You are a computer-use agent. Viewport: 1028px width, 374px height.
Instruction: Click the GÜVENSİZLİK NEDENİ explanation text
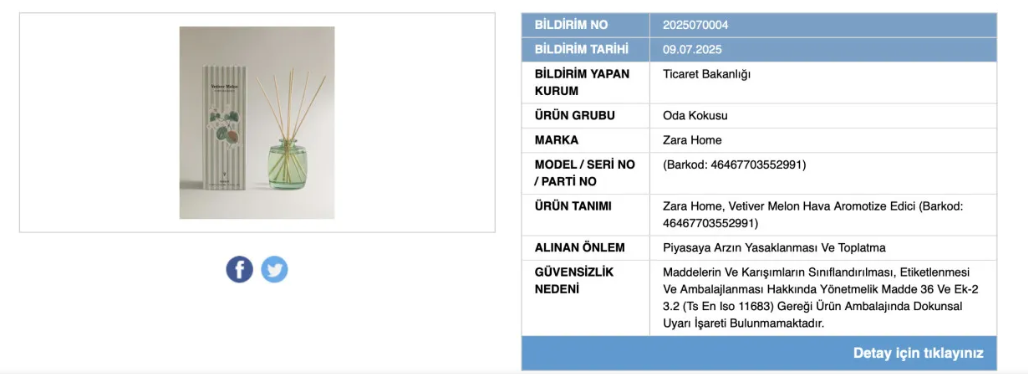coord(821,297)
